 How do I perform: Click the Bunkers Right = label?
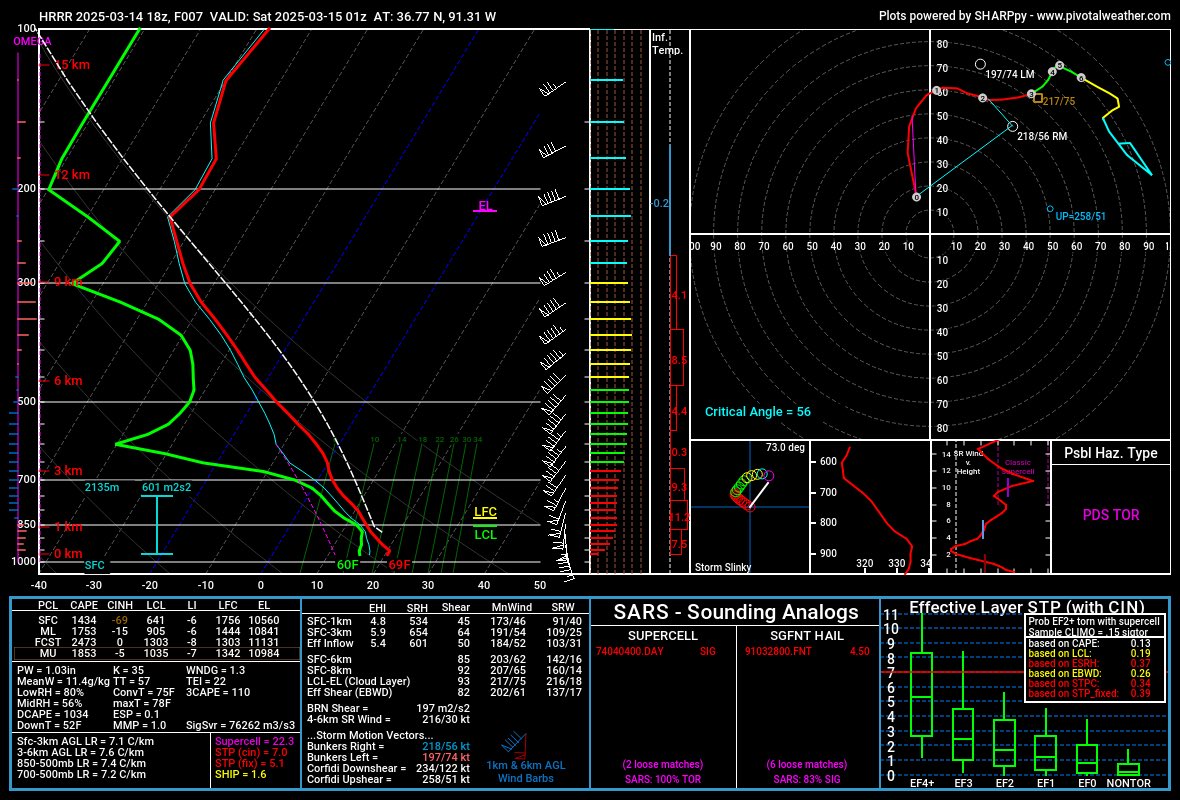[x=346, y=746]
